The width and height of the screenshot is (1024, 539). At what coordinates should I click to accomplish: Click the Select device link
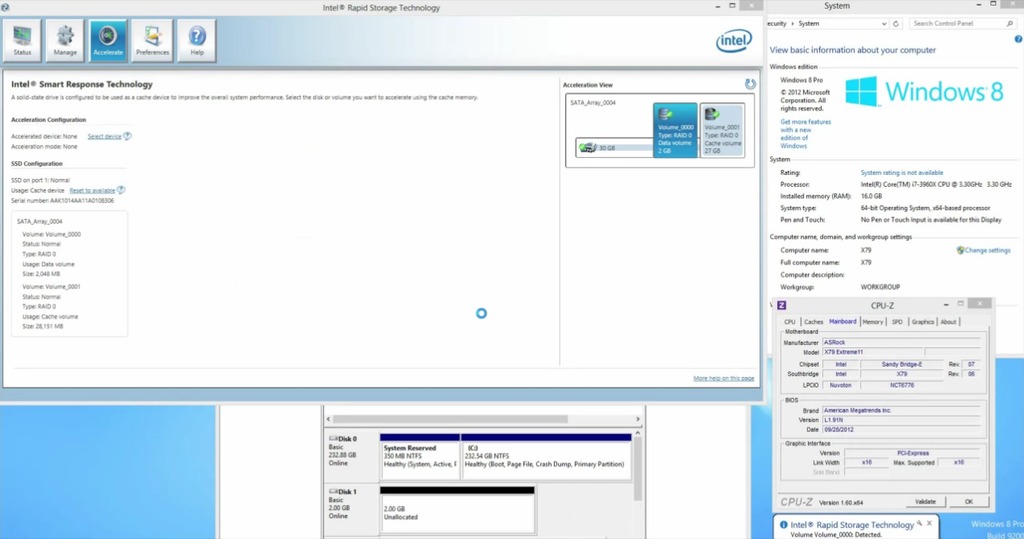click(x=104, y=137)
